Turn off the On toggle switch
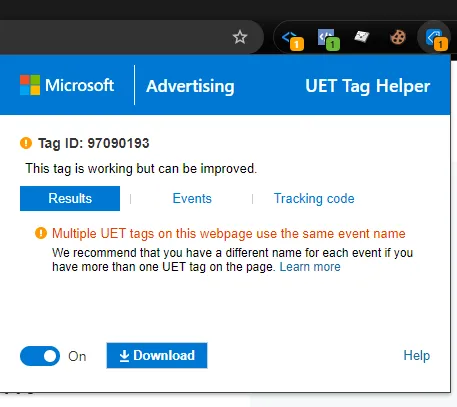Image resolution: width=457 pixels, height=407 pixels. 40,356
